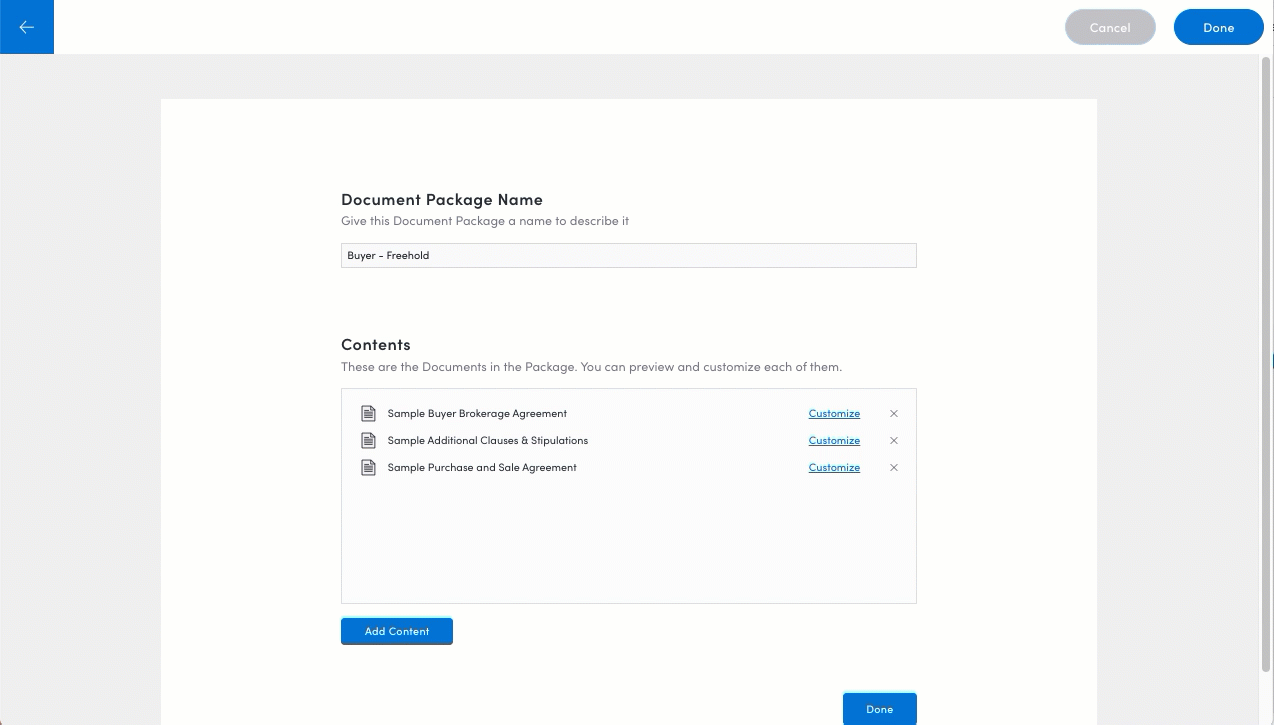Customize Sample Additional Clauses & Stipulations
The image size is (1274, 725).
834,440
